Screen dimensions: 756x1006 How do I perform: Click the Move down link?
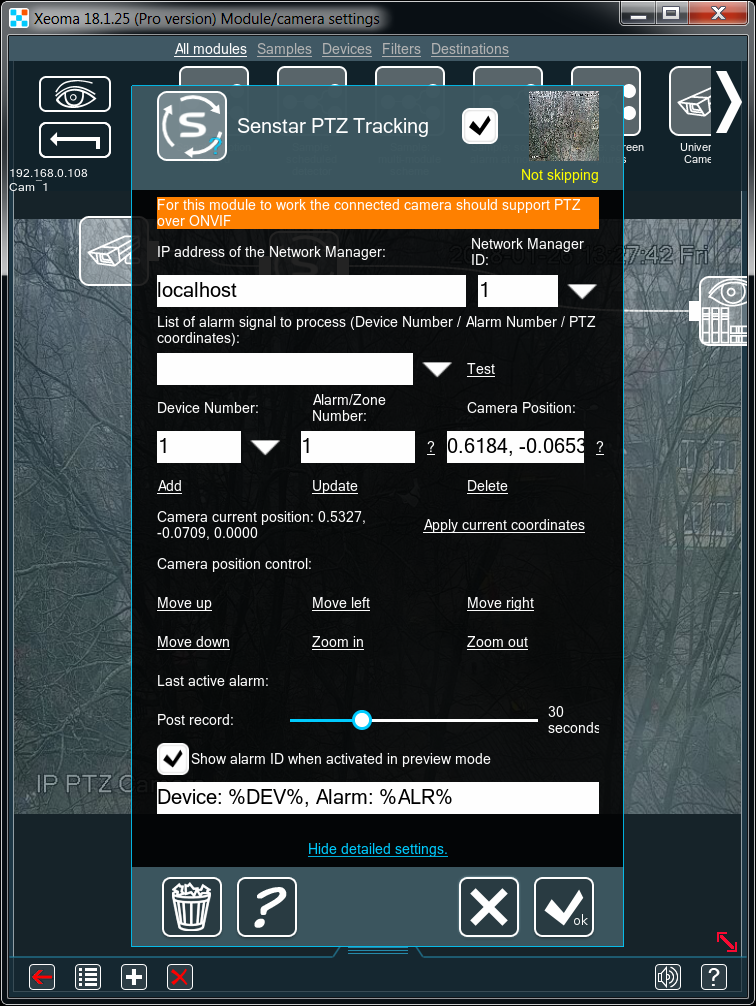193,642
